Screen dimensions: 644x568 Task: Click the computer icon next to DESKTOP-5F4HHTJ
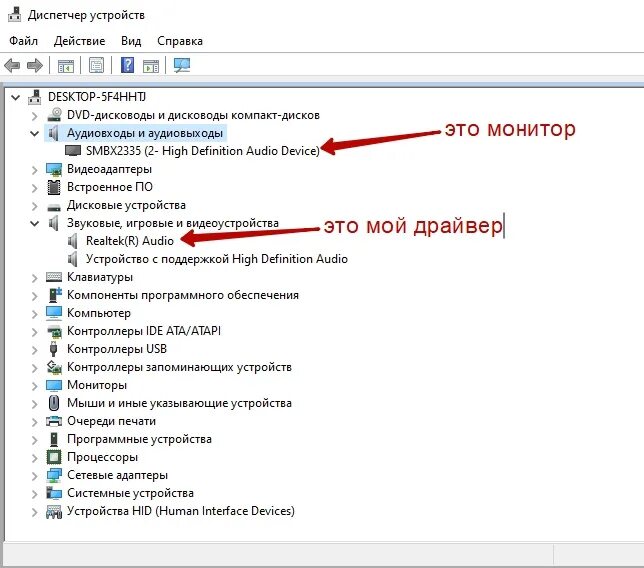tap(34, 97)
